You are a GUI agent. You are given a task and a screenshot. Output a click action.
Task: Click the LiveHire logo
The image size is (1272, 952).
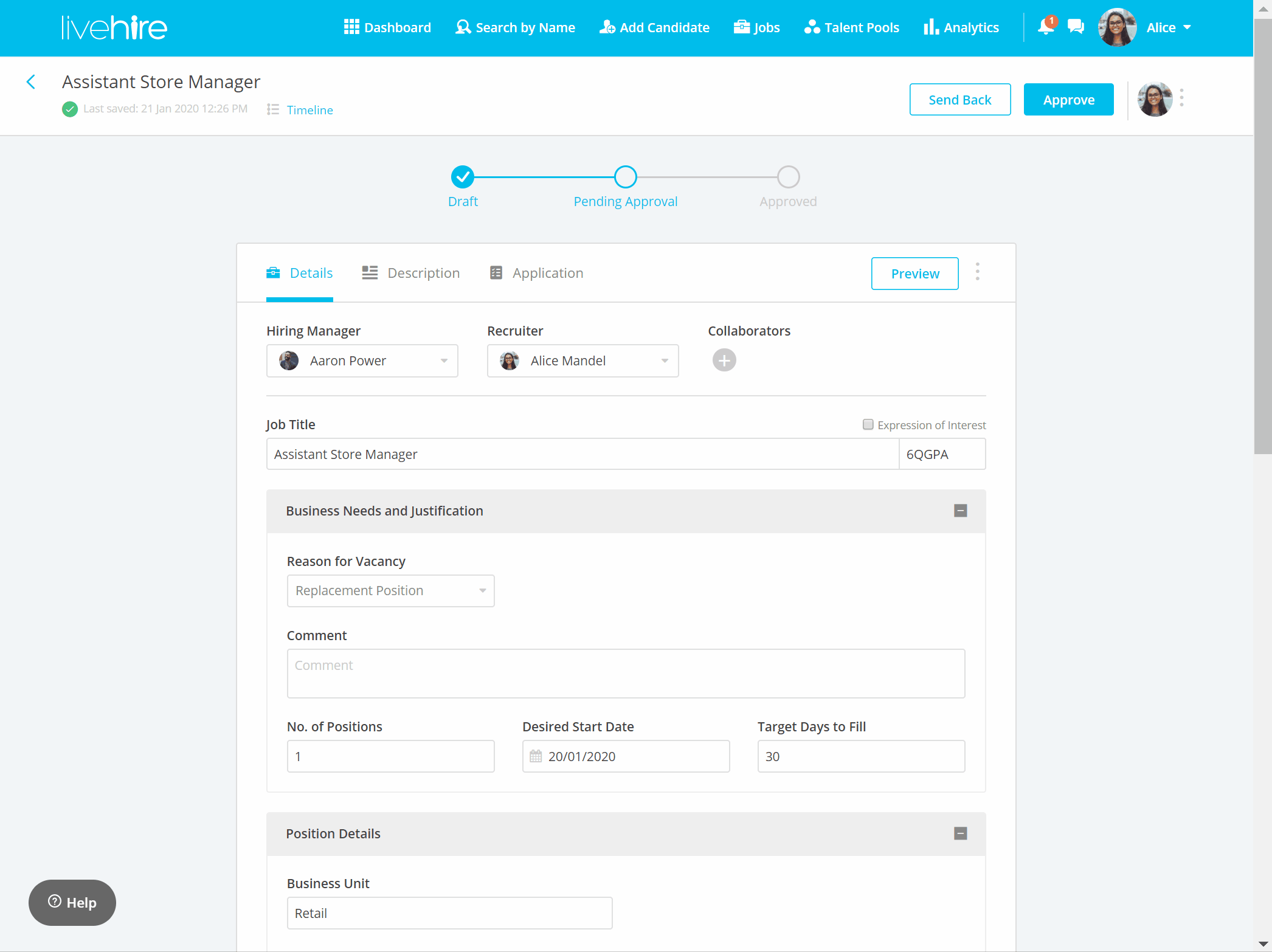click(x=114, y=28)
